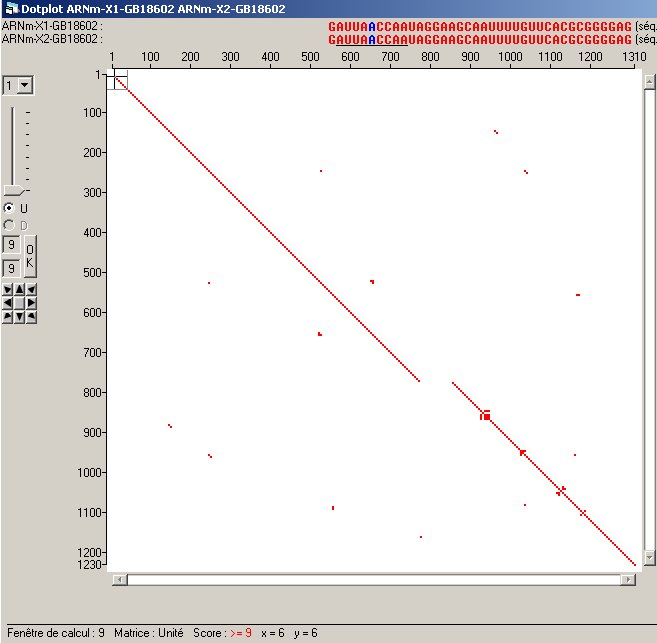Click the down arrow navigation button

pos(20,315)
